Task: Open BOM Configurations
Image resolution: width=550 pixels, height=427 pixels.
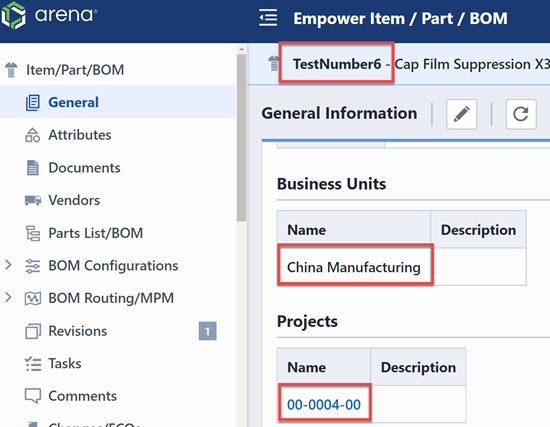Action: (113, 266)
